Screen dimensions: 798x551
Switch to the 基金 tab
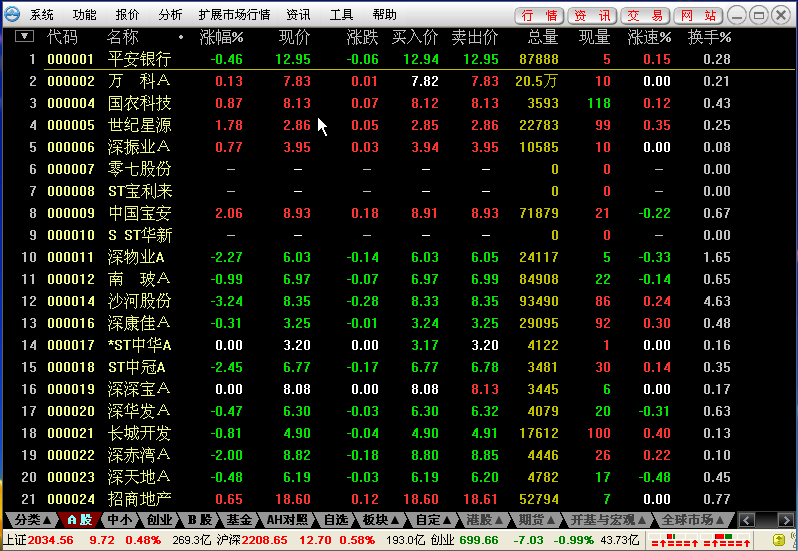click(x=239, y=519)
